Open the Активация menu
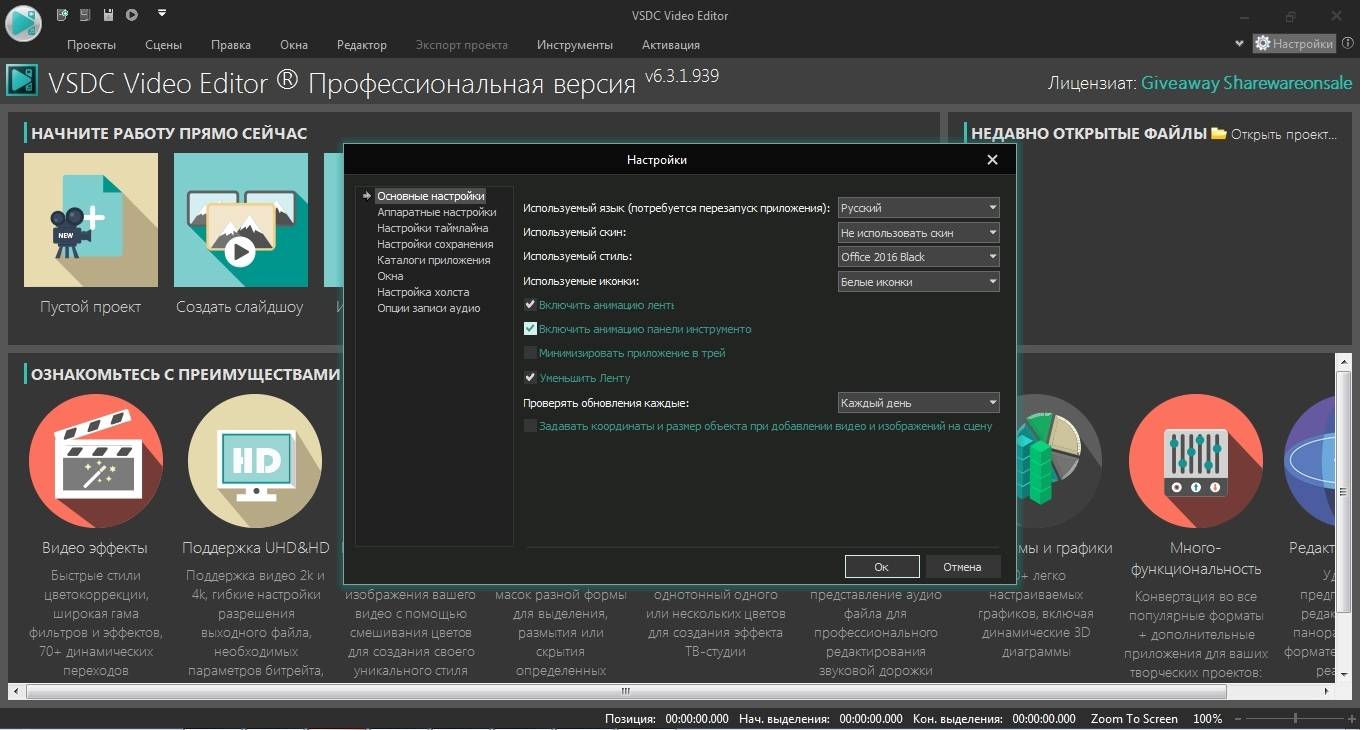 671,45
